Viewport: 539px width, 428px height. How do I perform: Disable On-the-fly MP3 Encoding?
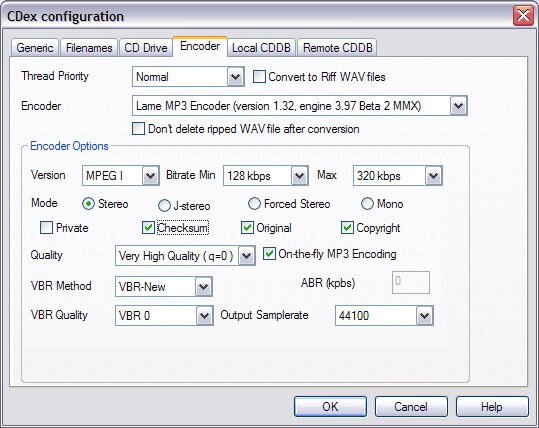pos(269,254)
